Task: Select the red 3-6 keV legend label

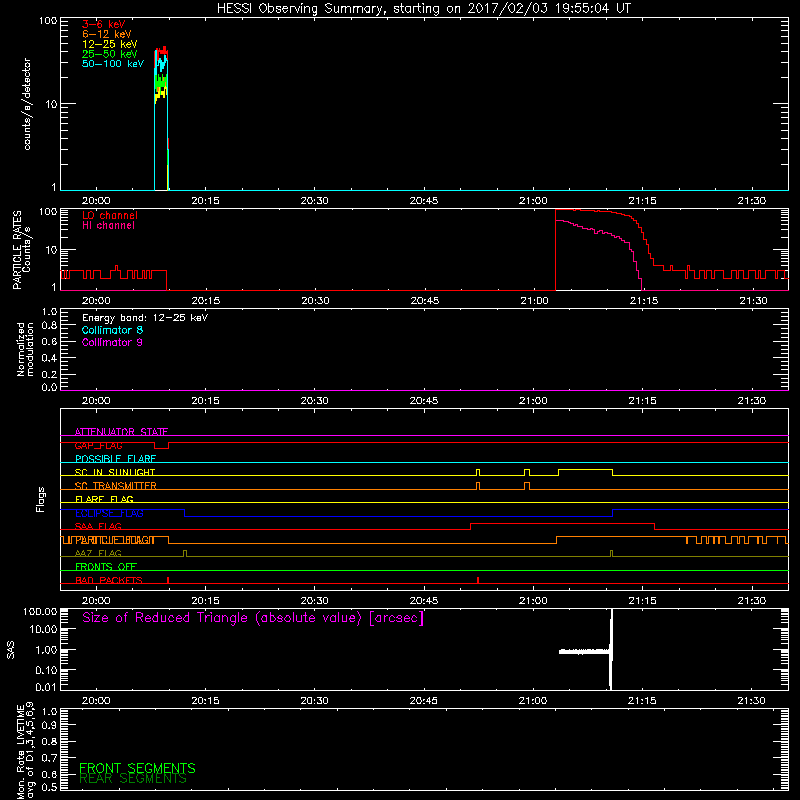Action: pyautogui.click(x=104, y=24)
